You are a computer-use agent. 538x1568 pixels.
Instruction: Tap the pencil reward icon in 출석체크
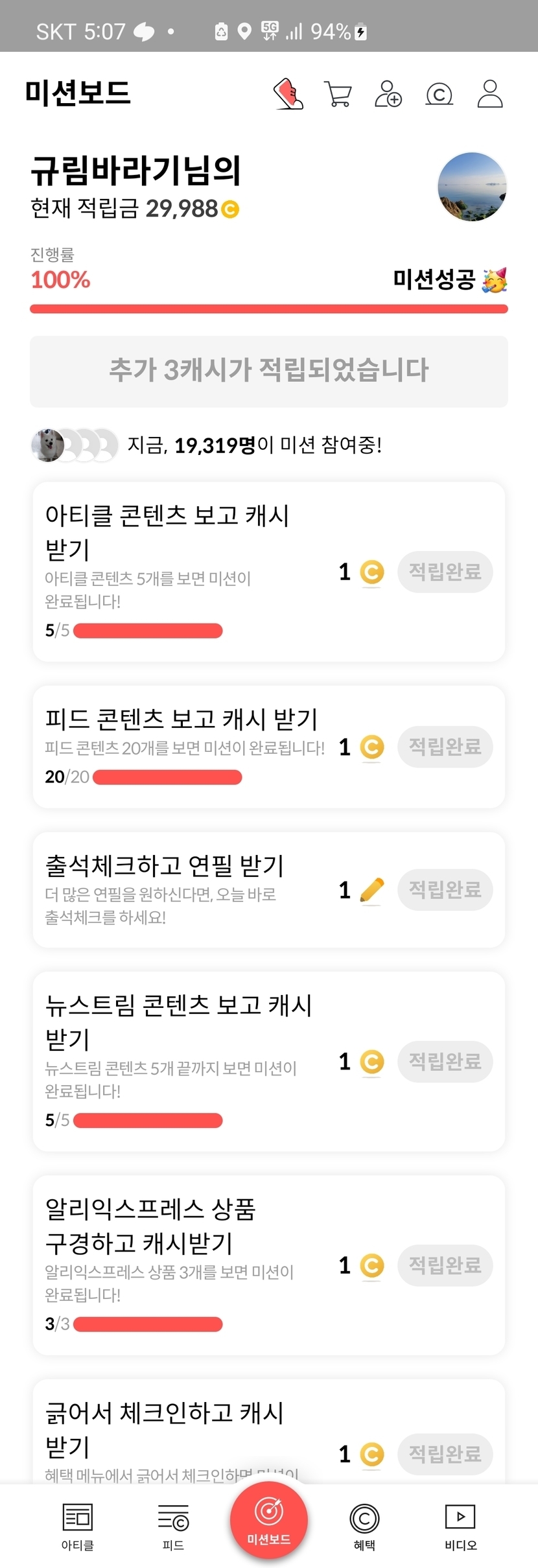coord(371,890)
